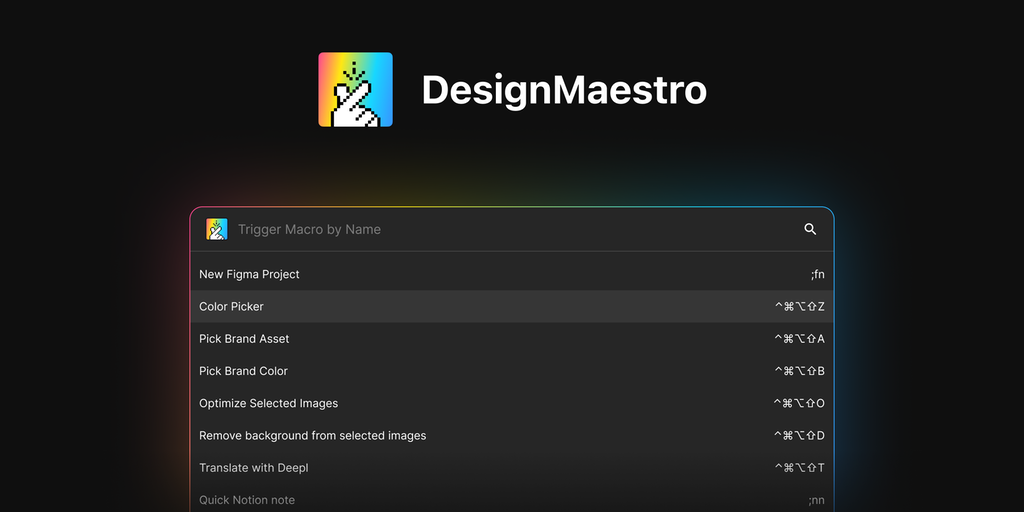Select Translate with Deepl macro
This screenshot has width=1024, height=512.
(512, 468)
